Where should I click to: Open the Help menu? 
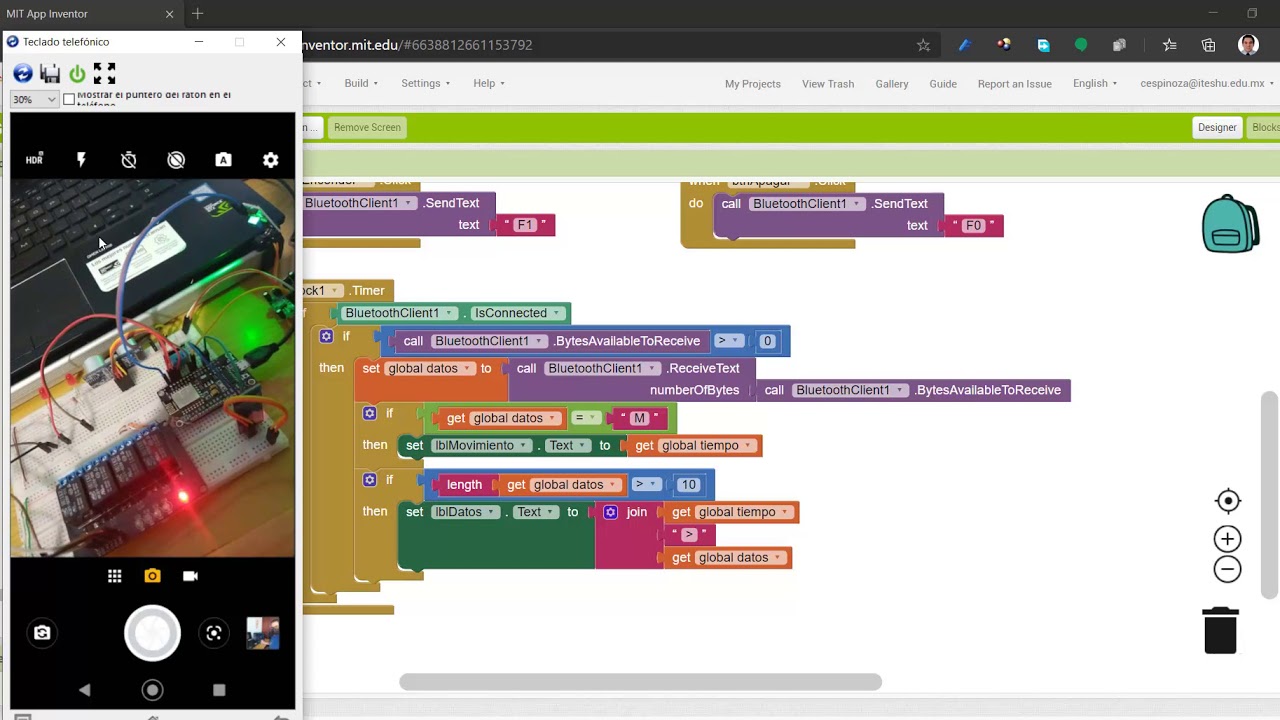click(x=489, y=83)
